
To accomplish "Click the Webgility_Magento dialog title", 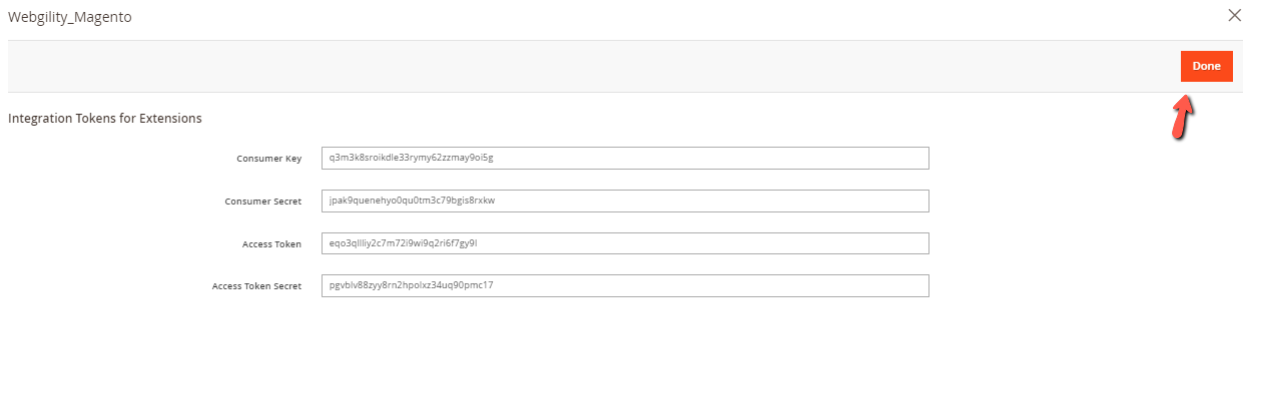I will (x=69, y=17).
